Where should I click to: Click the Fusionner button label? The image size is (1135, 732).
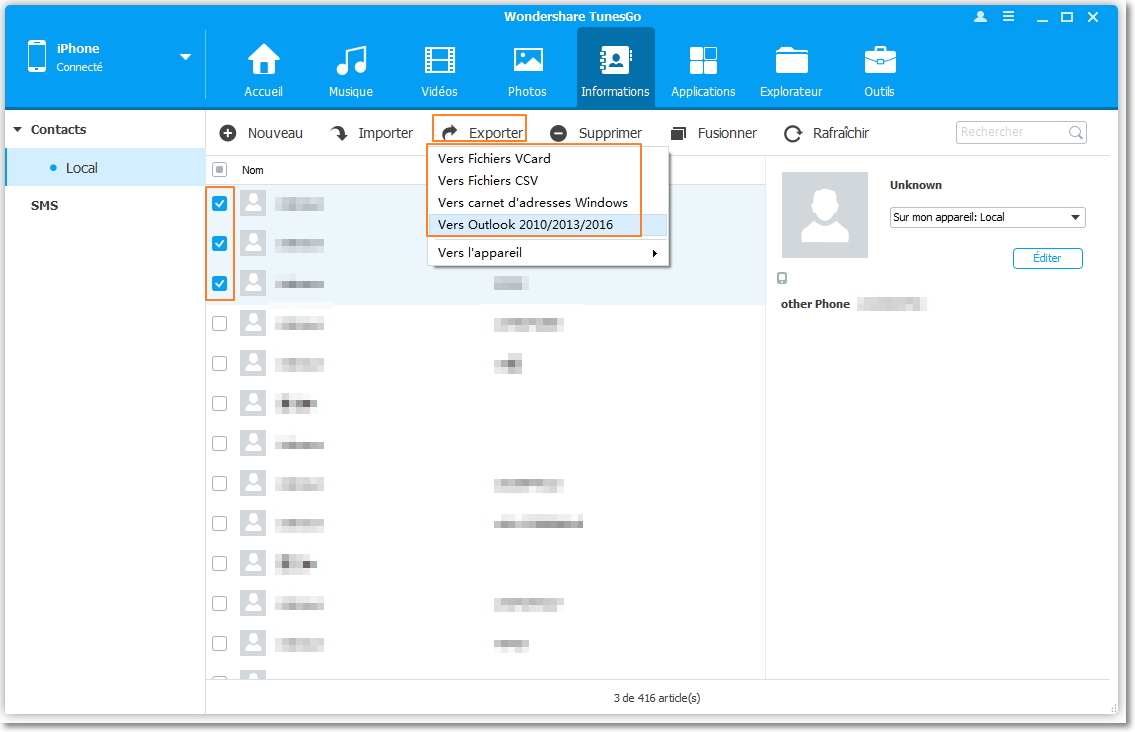point(727,133)
